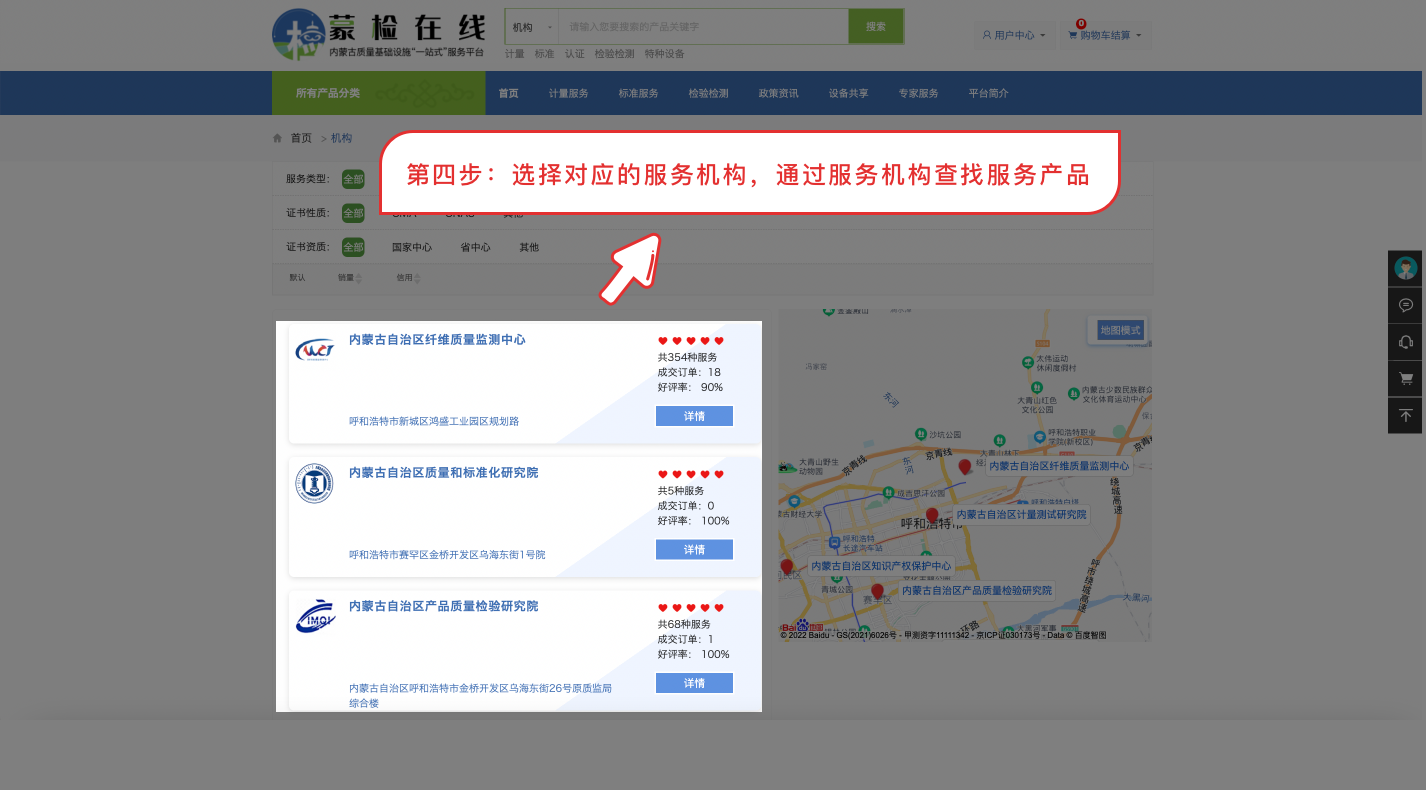Click the 地图模式 button on map
This screenshot has height=790, width=1426.
tap(1119, 331)
